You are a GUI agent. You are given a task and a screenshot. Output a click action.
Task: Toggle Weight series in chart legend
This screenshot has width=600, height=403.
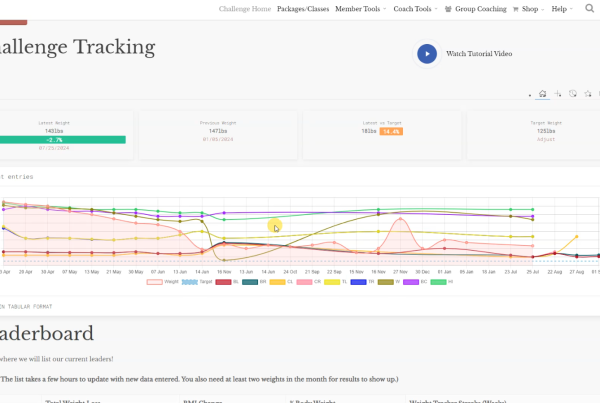click(155, 282)
